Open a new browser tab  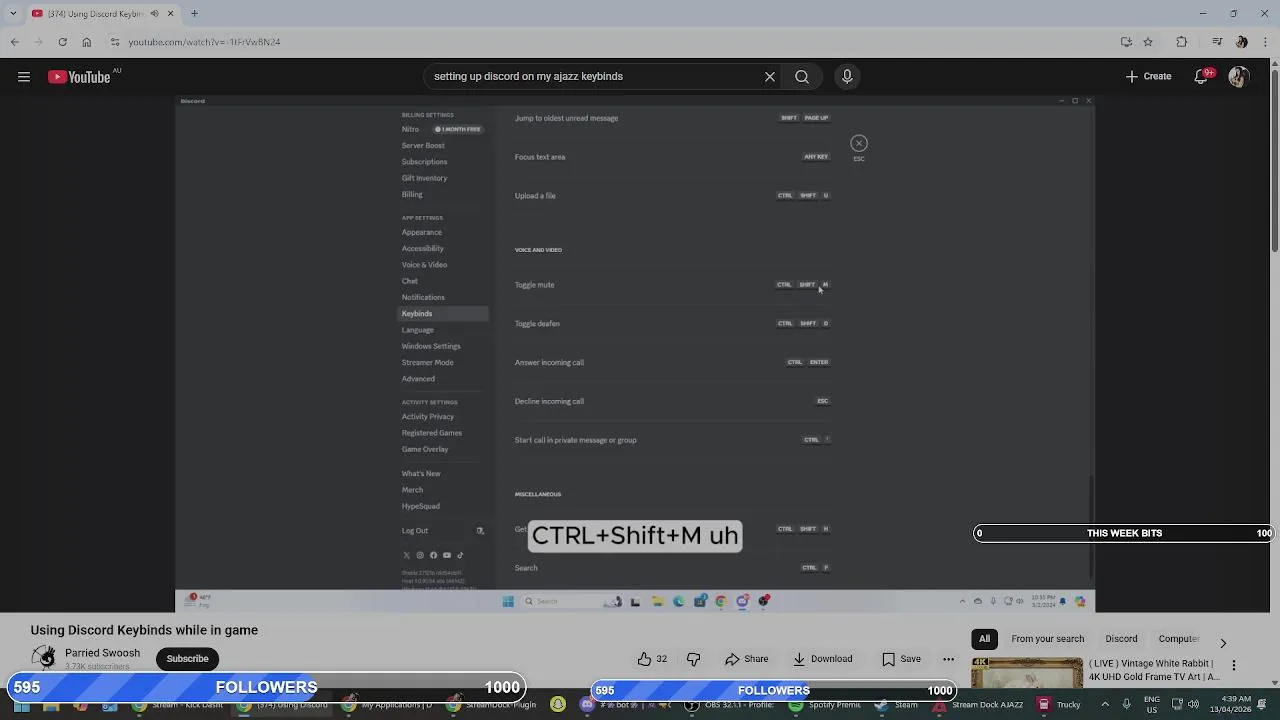pos(194,14)
